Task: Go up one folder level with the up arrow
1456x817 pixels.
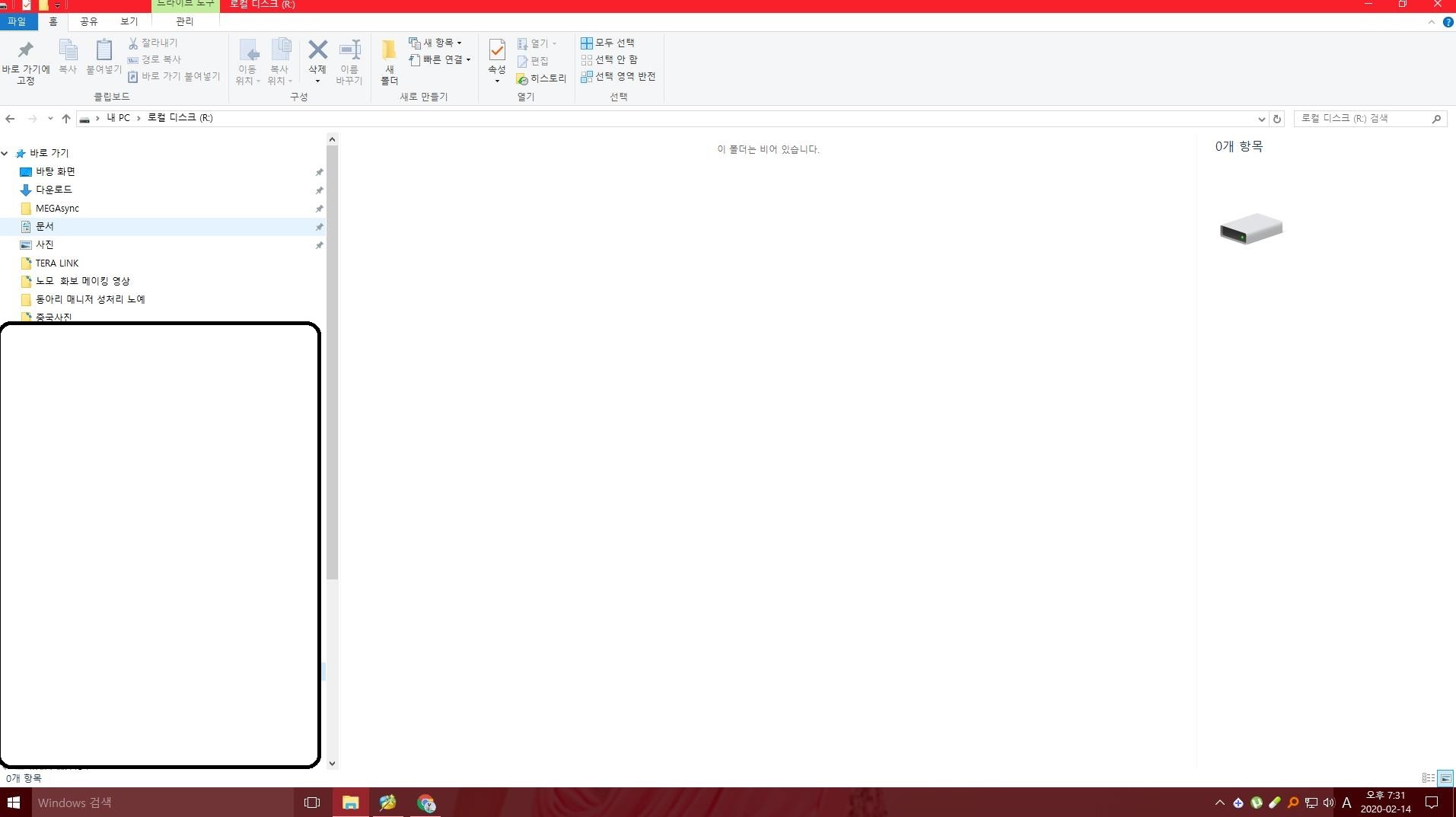Action: tap(66, 119)
